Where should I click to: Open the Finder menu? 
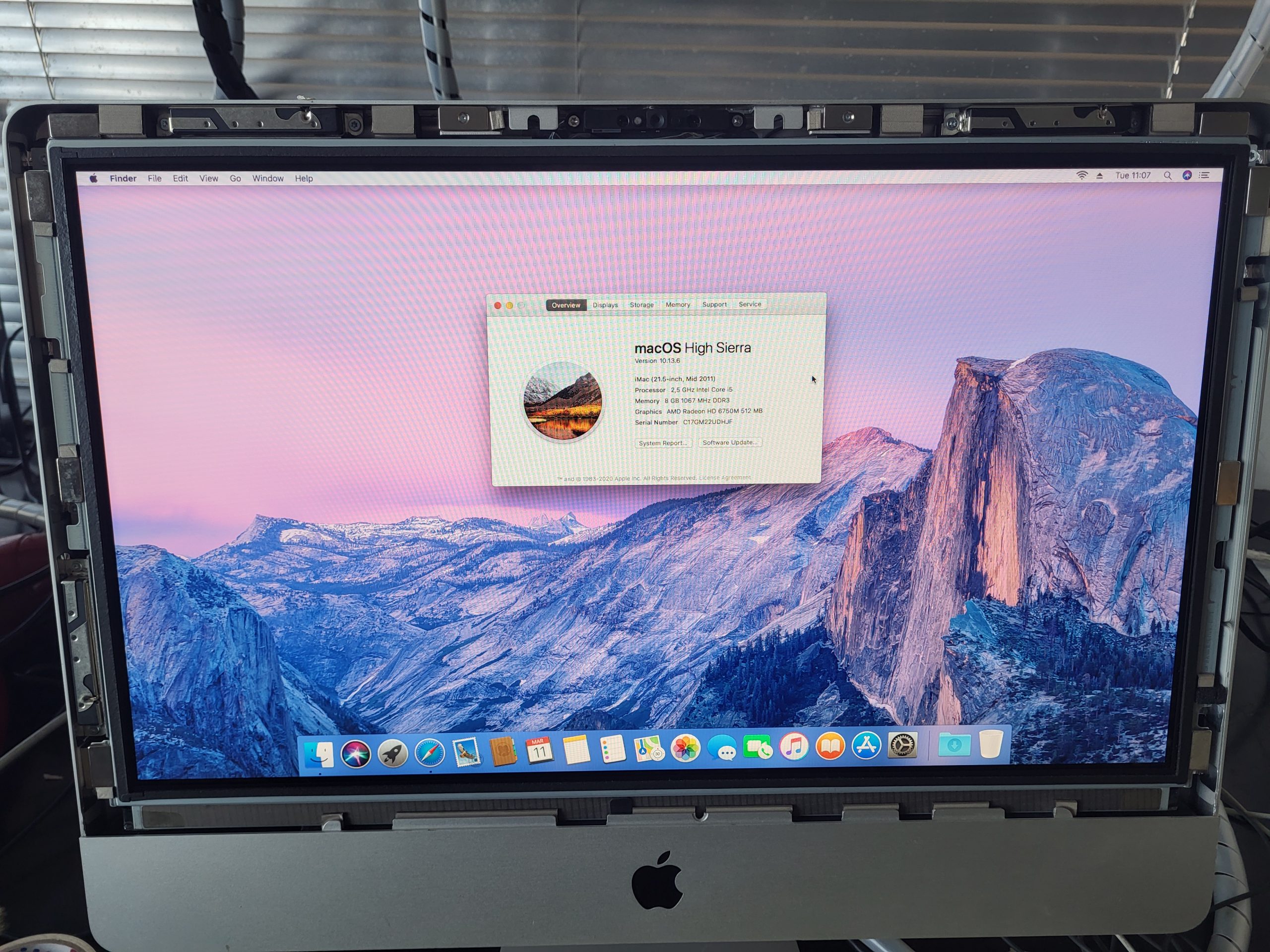click(x=123, y=178)
